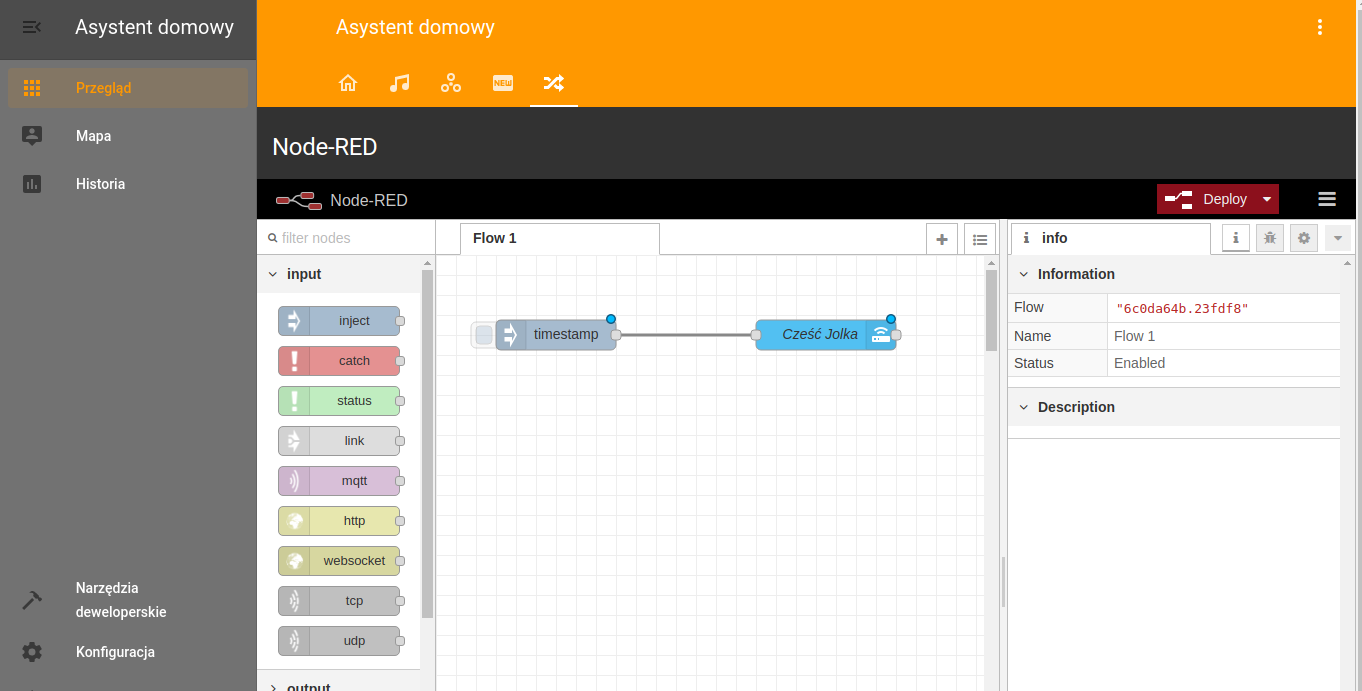Switch to the NEW badge tab
1362x691 pixels.
point(503,83)
